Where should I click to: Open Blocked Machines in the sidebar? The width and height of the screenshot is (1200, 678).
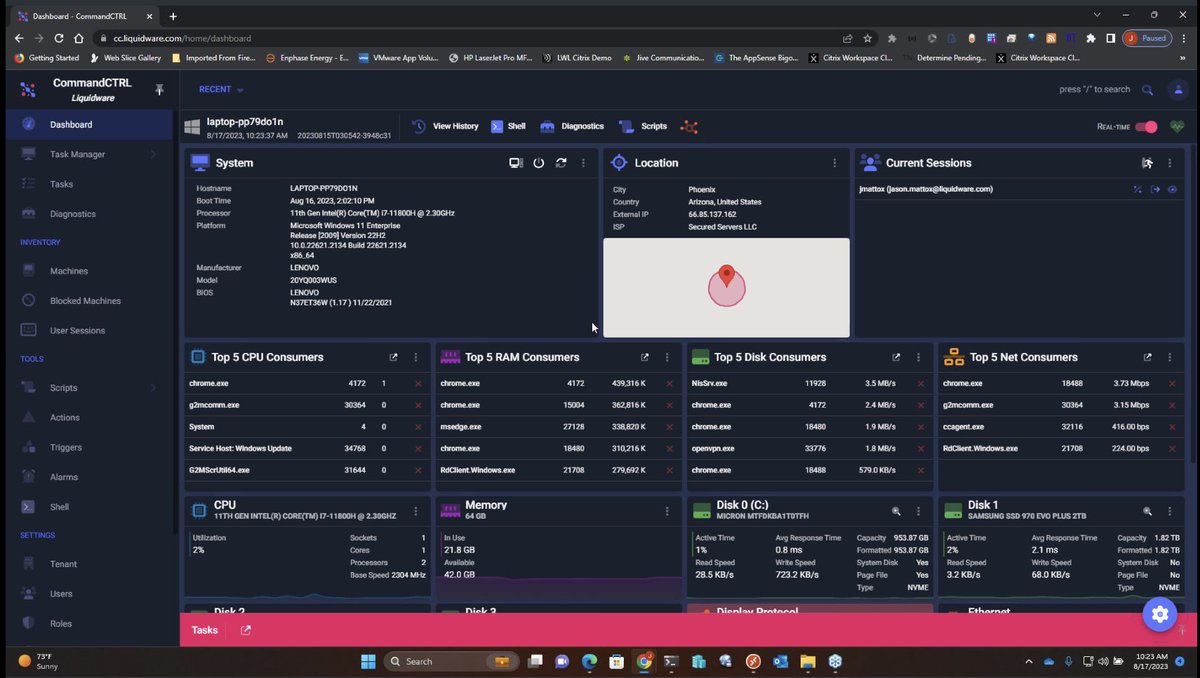(87, 301)
